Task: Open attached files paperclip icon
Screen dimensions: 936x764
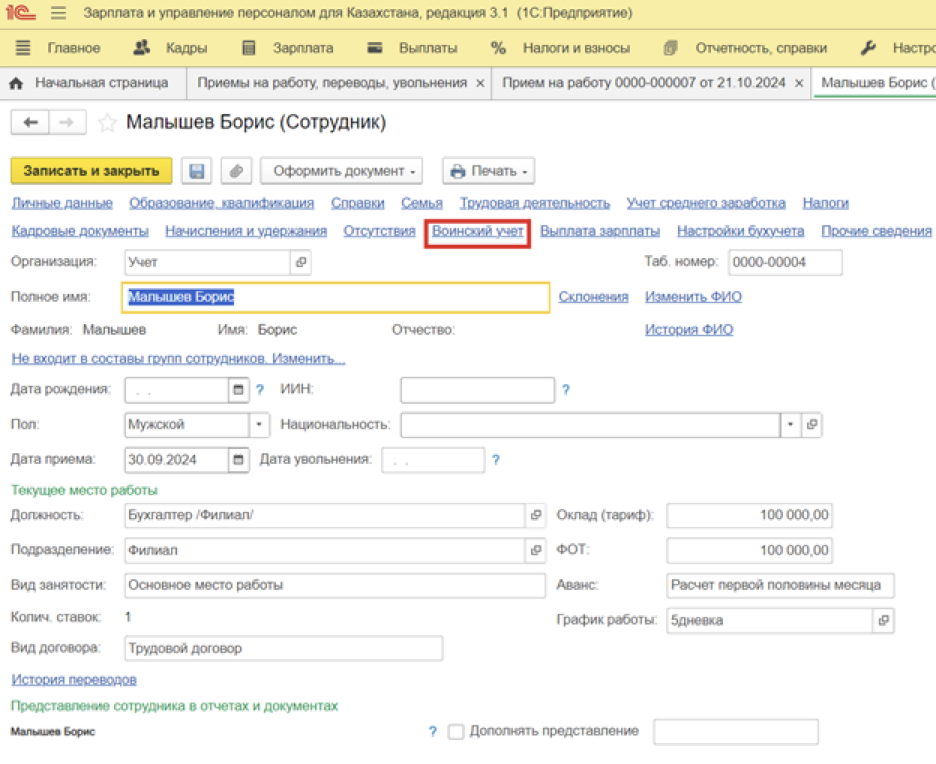Action: point(236,171)
